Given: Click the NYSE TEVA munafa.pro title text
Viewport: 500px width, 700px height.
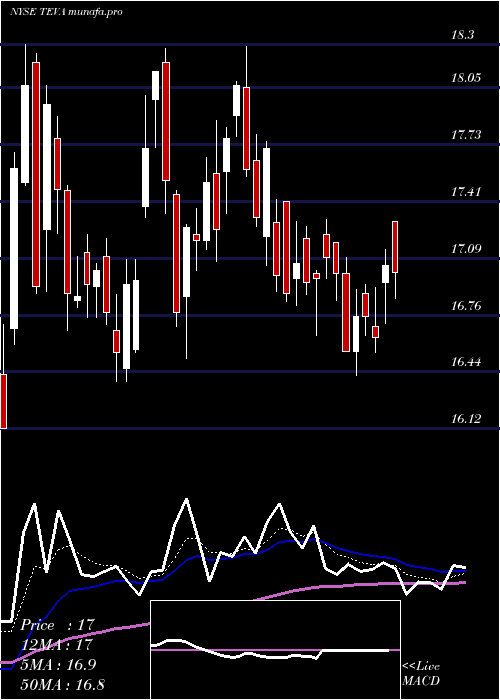Looking at the screenshot, I should [x=66, y=12].
